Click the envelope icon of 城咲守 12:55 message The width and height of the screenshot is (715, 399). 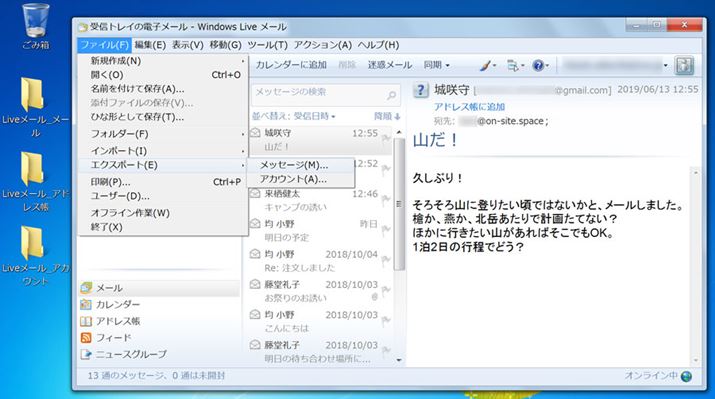tap(255, 133)
